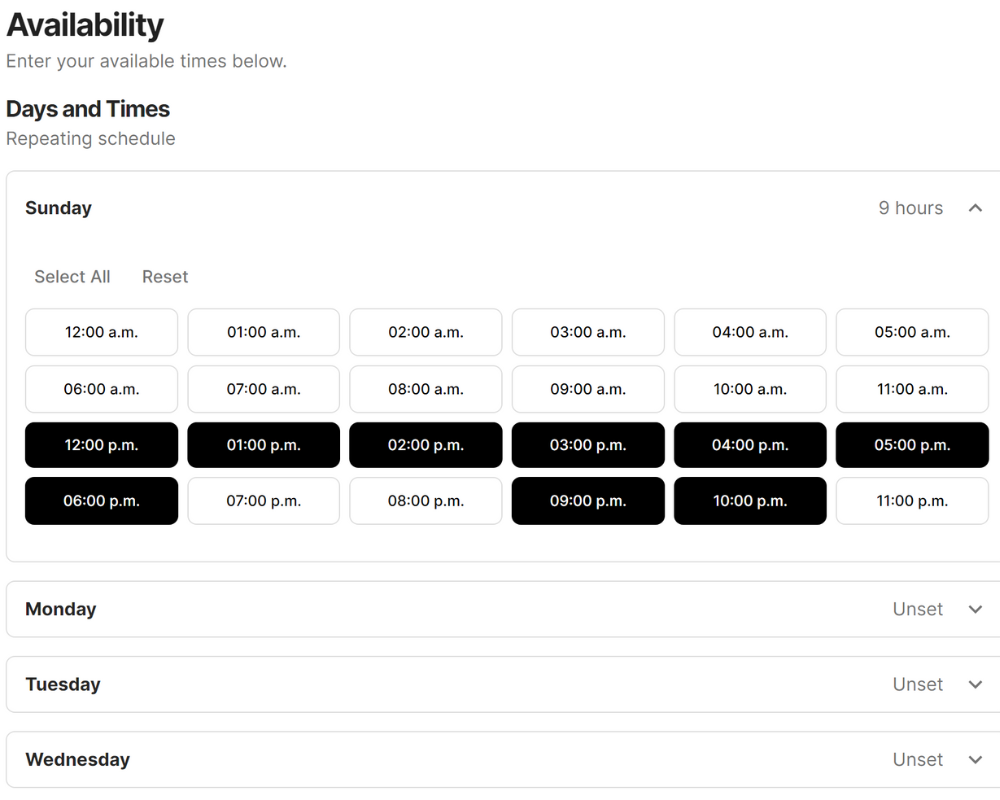Collapse the Sunday availability section
The height and width of the screenshot is (800, 1000).
point(975,208)
